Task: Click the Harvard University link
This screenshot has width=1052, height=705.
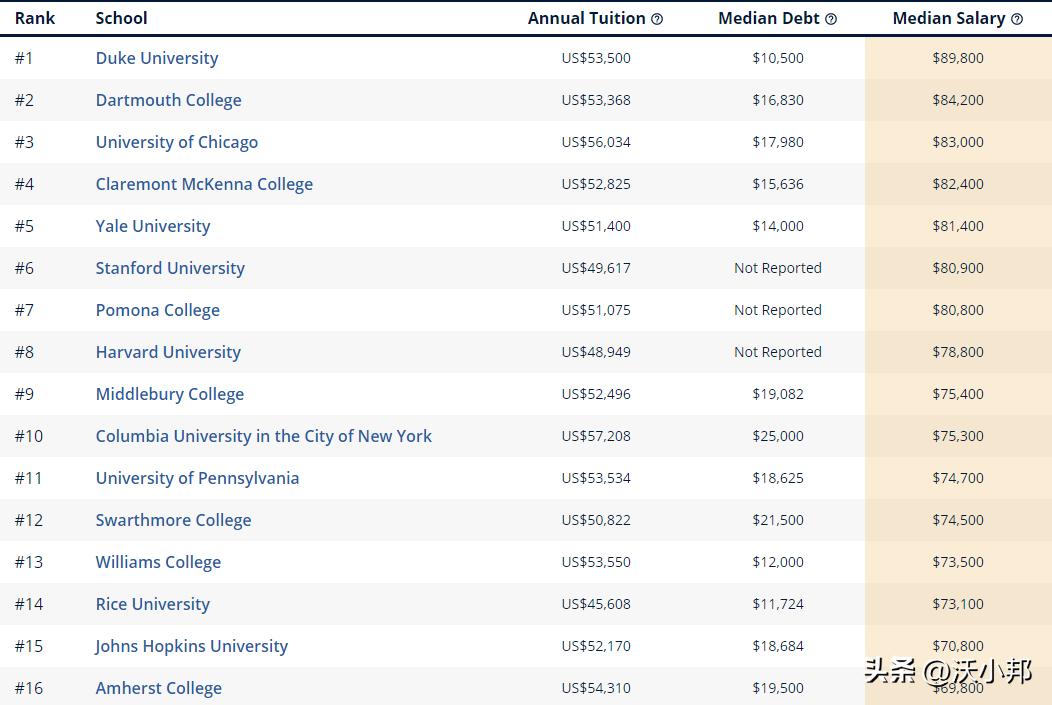Action: pos(168,352)
